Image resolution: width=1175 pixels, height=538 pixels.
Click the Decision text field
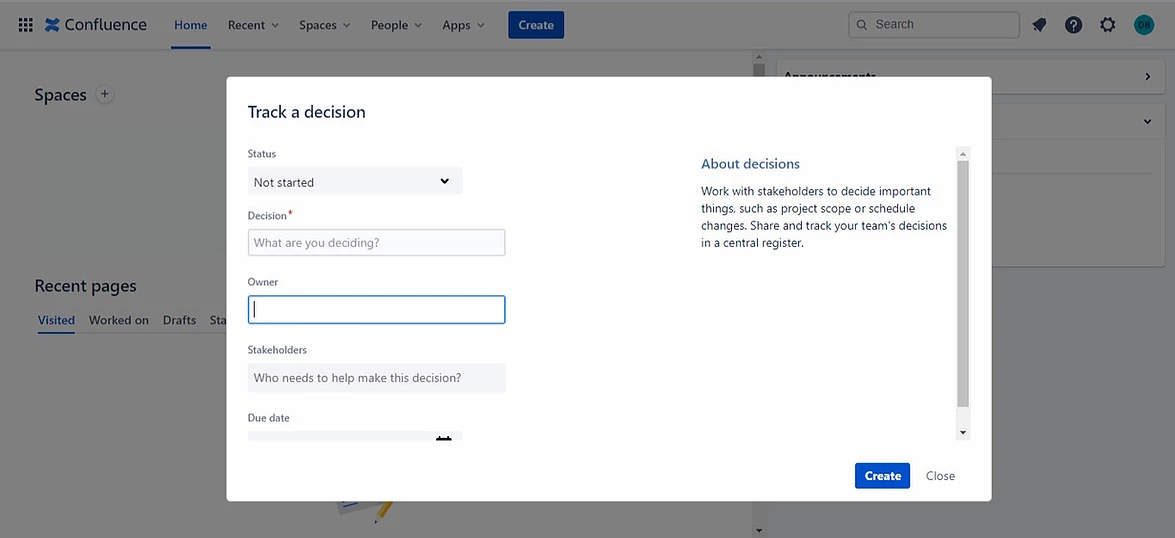click(376, 243)
